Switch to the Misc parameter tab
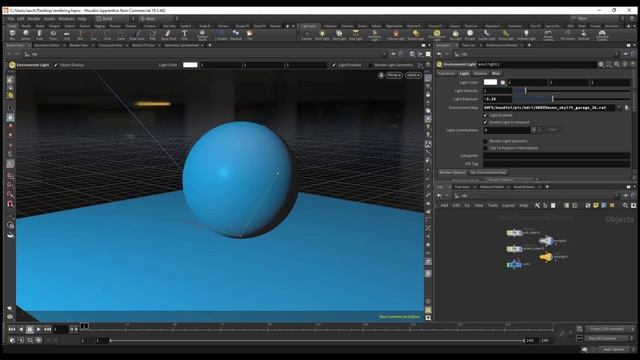The height and width of the screenshot is (360, 640). (496, 73)
